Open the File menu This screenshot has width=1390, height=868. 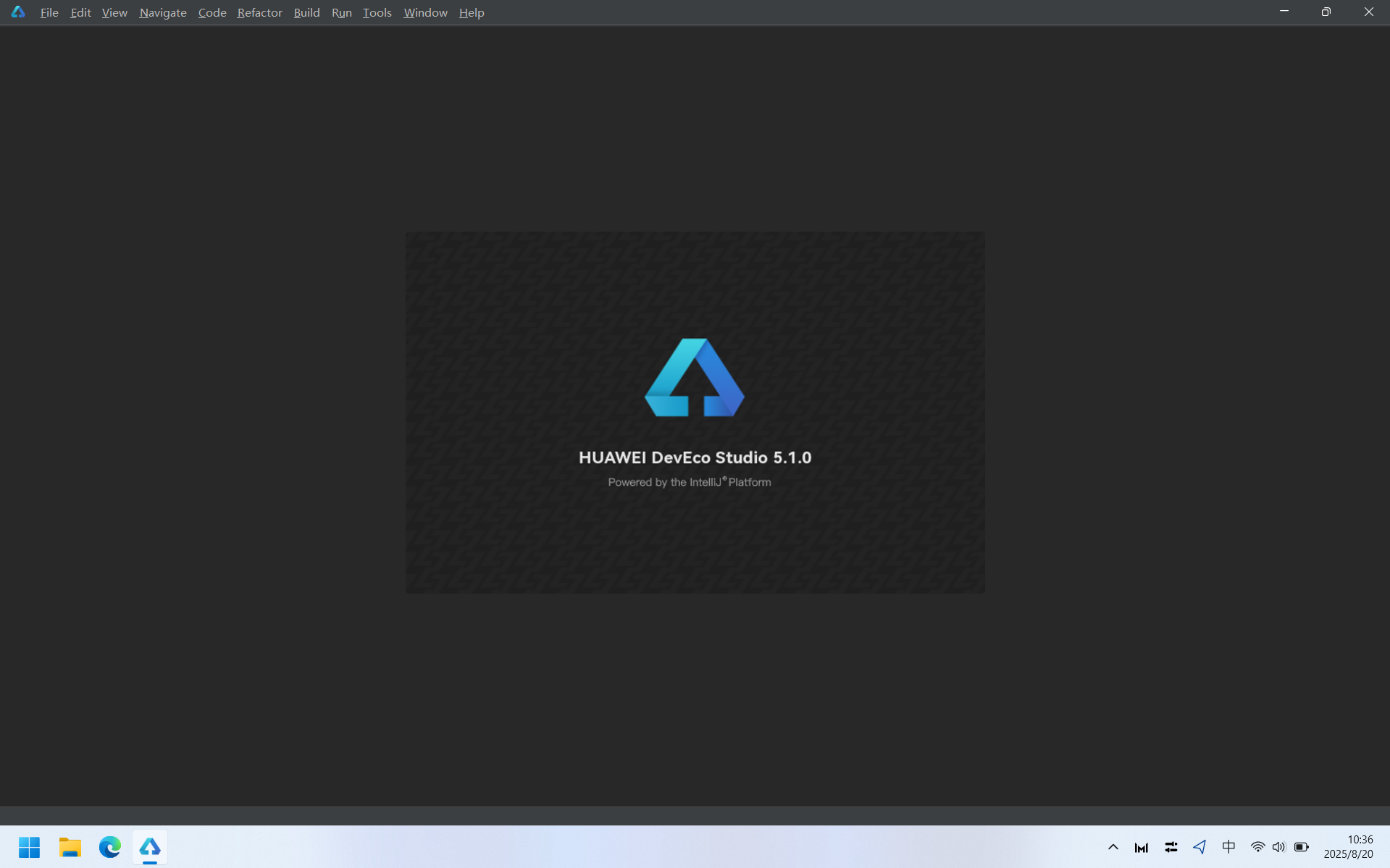pos(49,13)
